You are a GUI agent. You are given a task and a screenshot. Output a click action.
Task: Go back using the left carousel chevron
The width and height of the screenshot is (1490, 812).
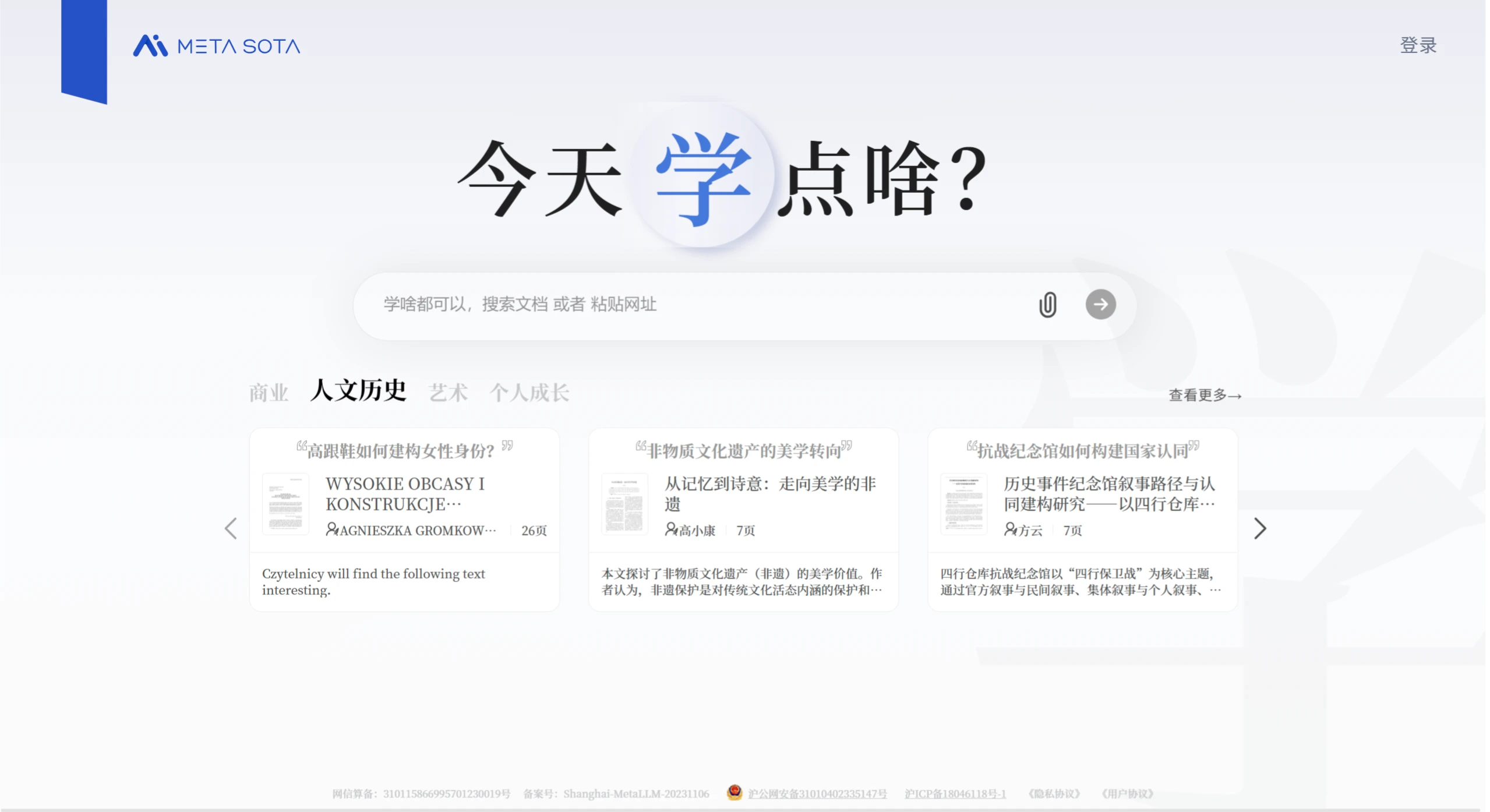(x=231, y=528)
